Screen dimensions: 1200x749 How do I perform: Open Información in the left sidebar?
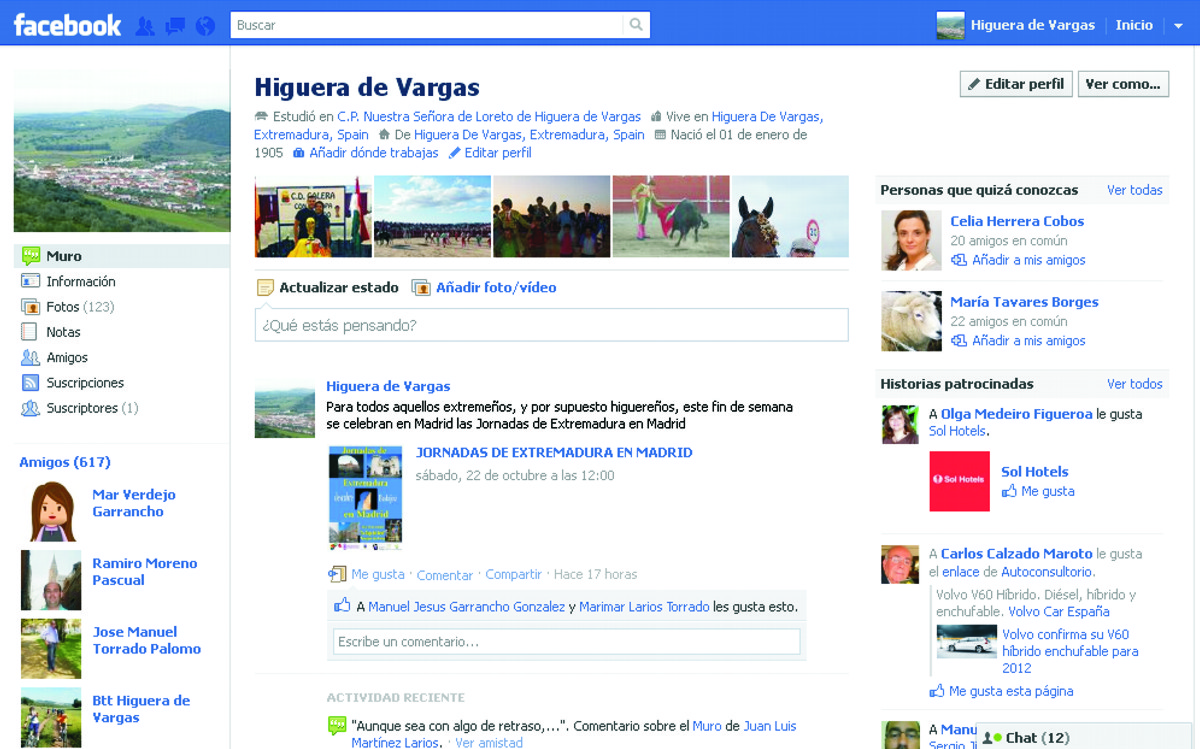[x=80, y=282]
